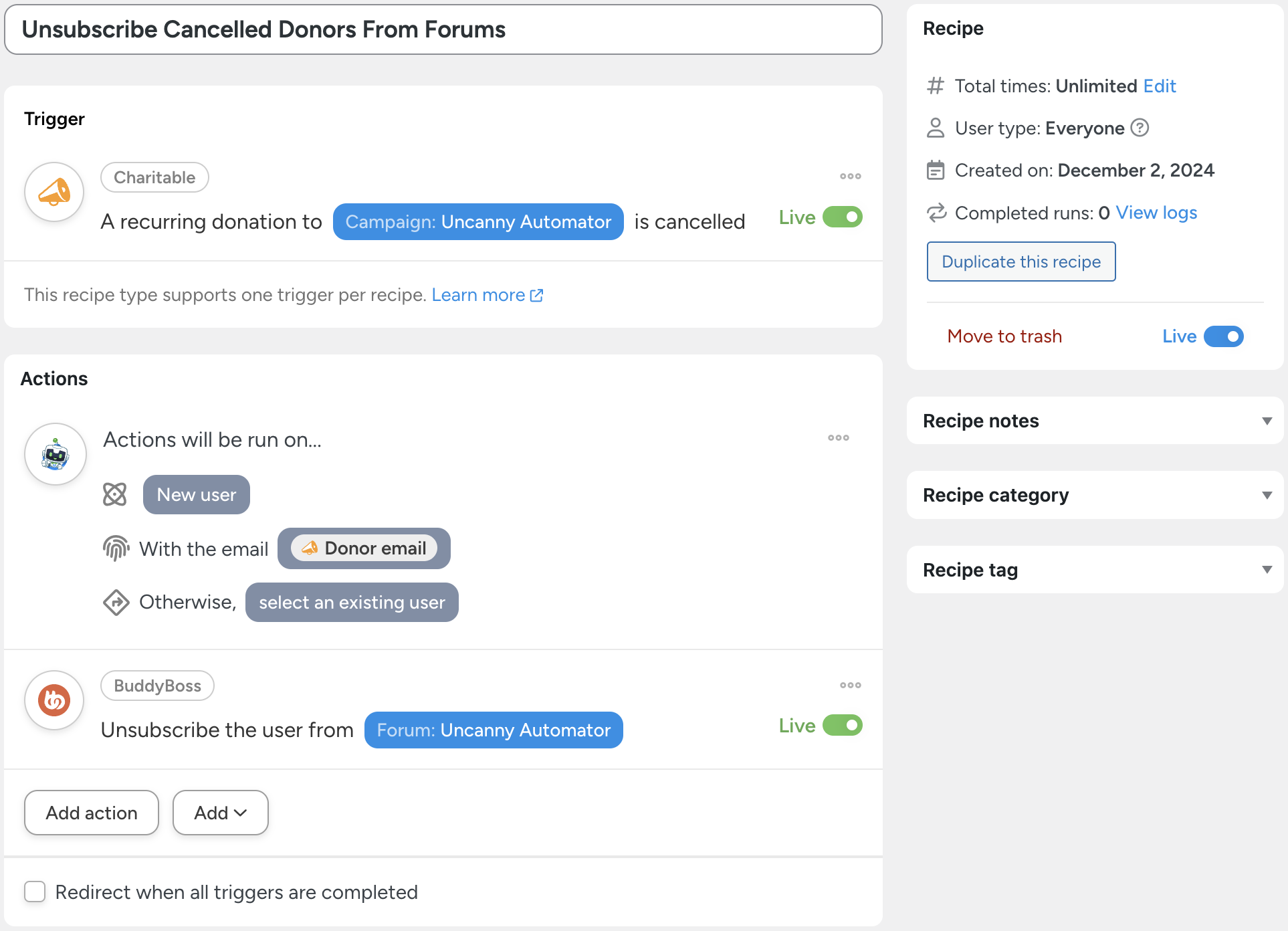1288x931 pixels.
Task: Click the help icon beside User type Everyone
Action: pos(1140,128)
